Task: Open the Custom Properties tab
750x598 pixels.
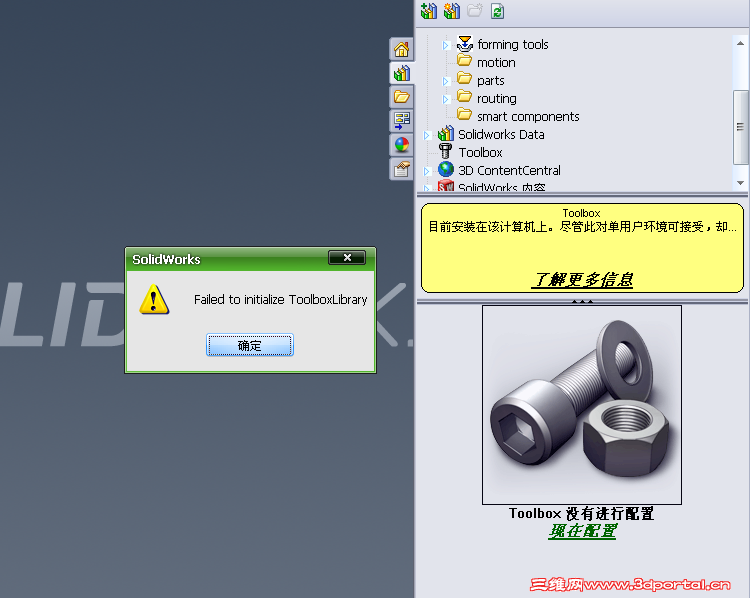Action: pos(401,168)
